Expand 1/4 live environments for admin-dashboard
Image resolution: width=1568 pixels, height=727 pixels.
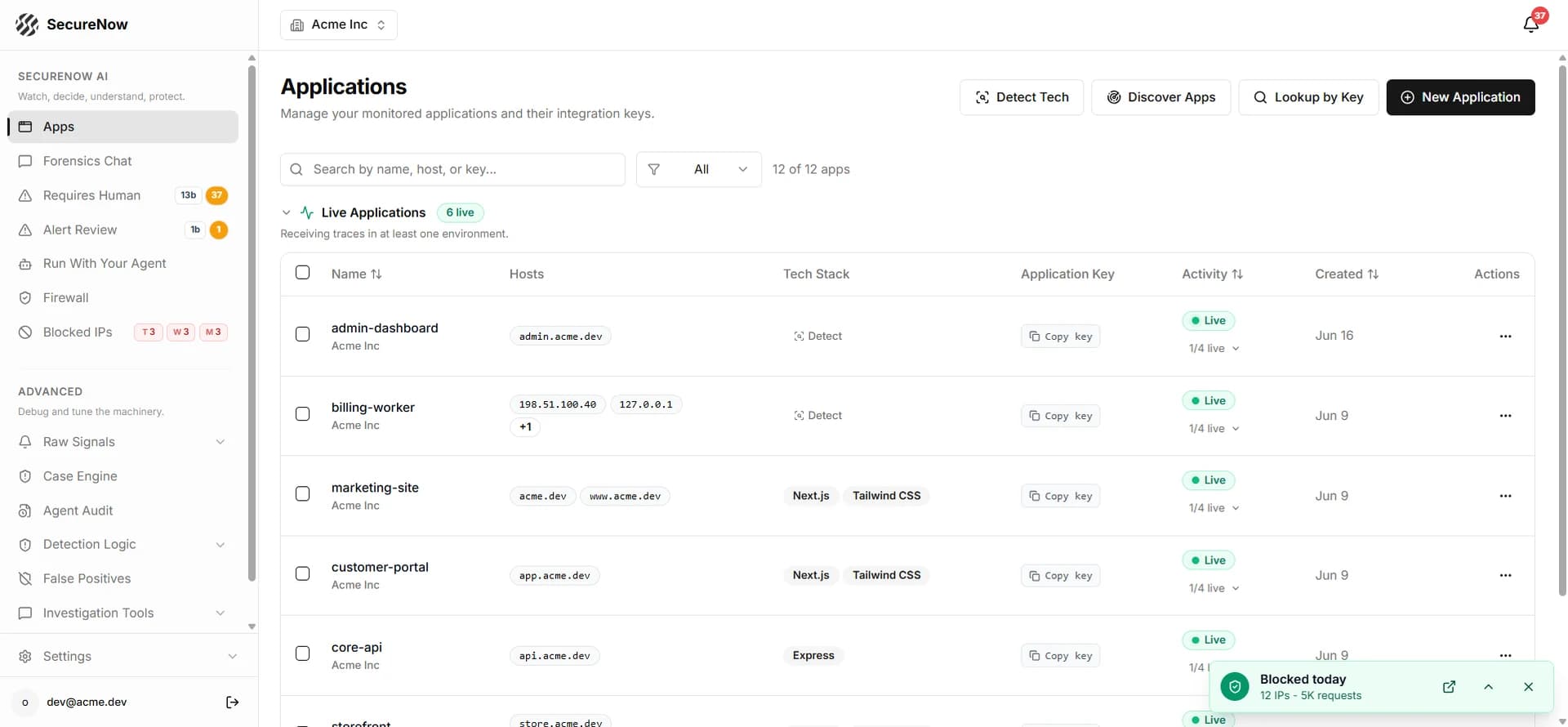(1214, 349)
